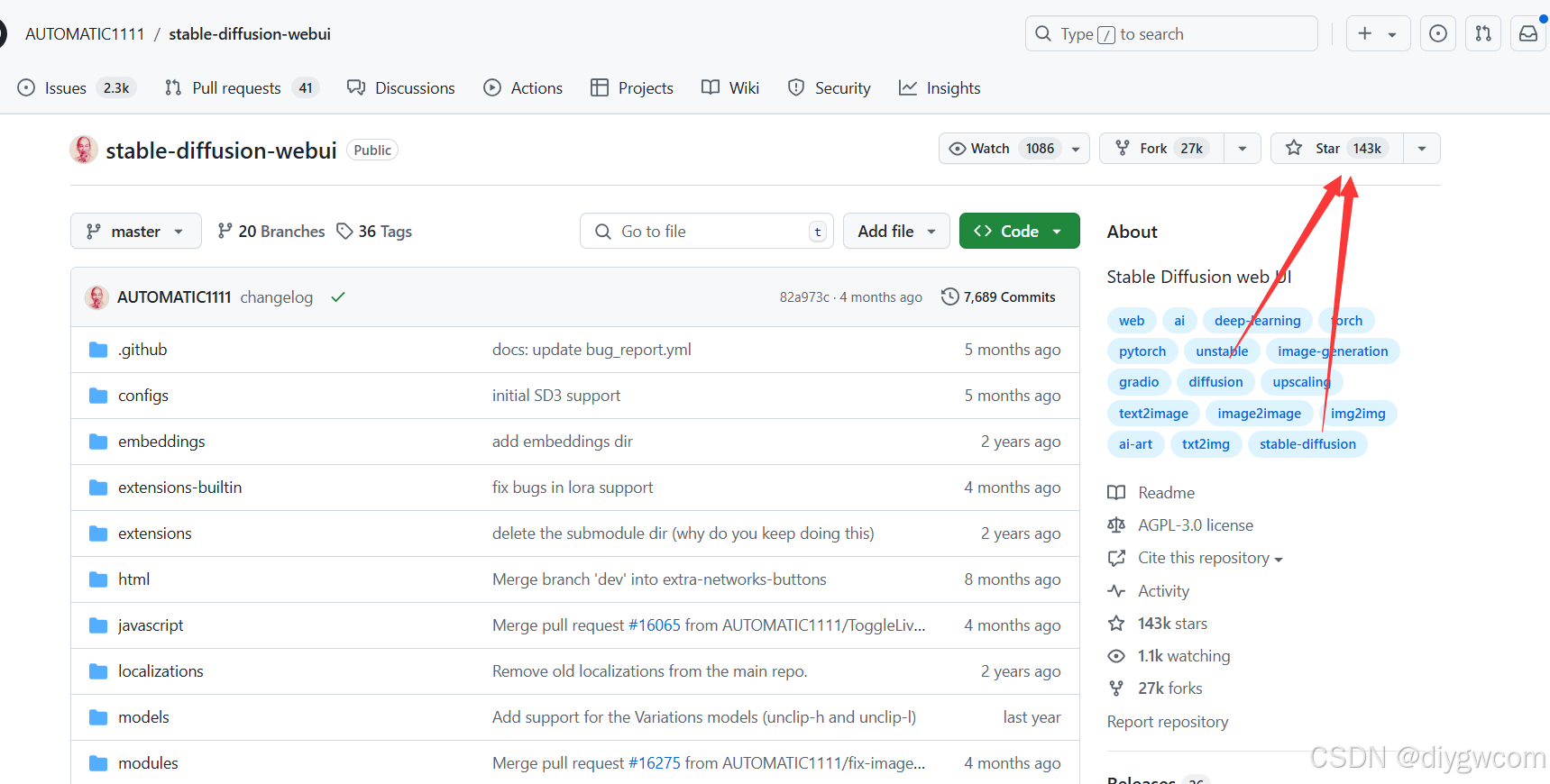Star the stable-diffusion-webui repository

click(1337, 149)
